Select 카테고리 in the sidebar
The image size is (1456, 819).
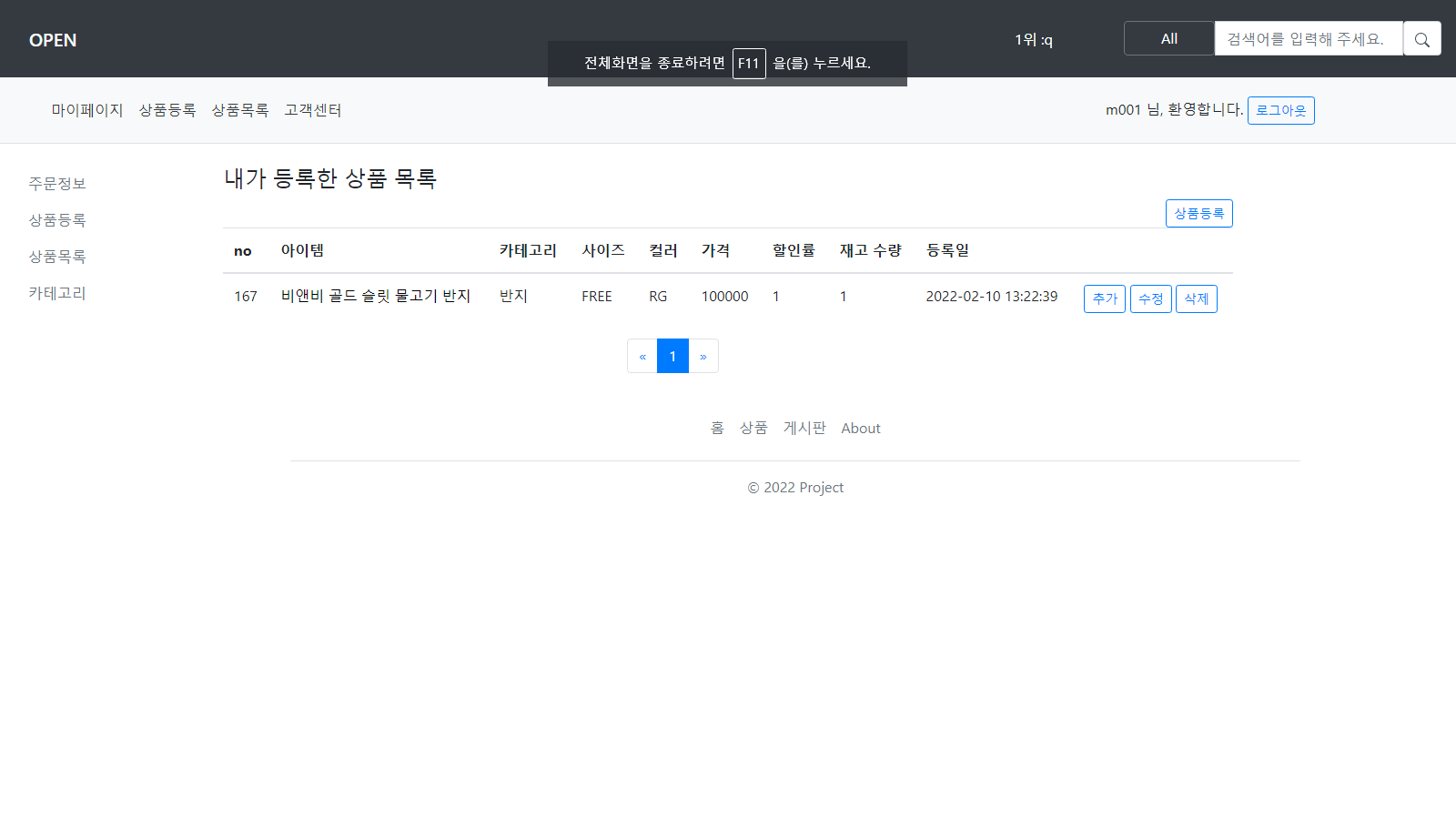[x=57, y=293]
